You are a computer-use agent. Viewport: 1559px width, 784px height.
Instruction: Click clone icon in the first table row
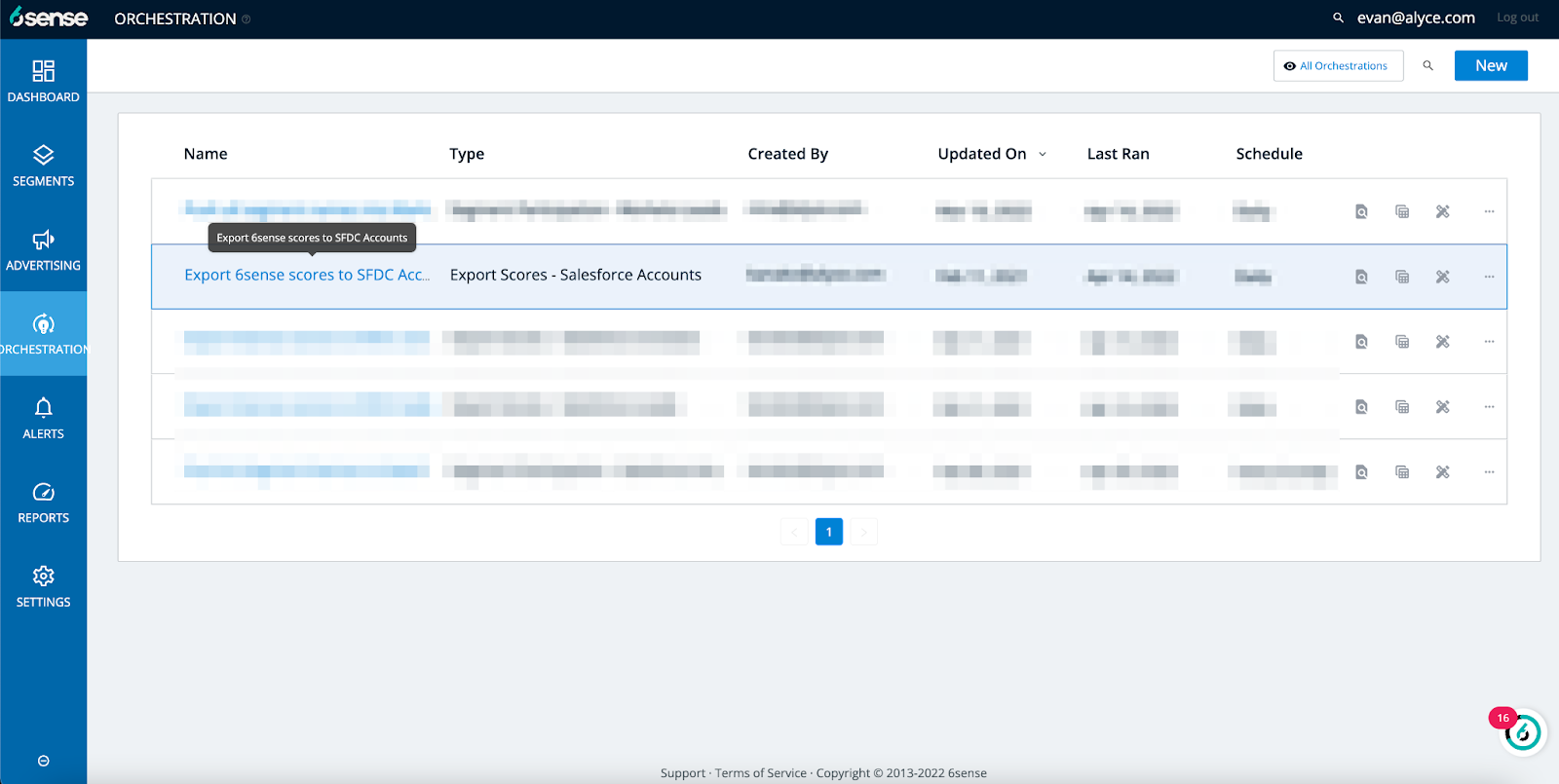tap(1402, 211)
